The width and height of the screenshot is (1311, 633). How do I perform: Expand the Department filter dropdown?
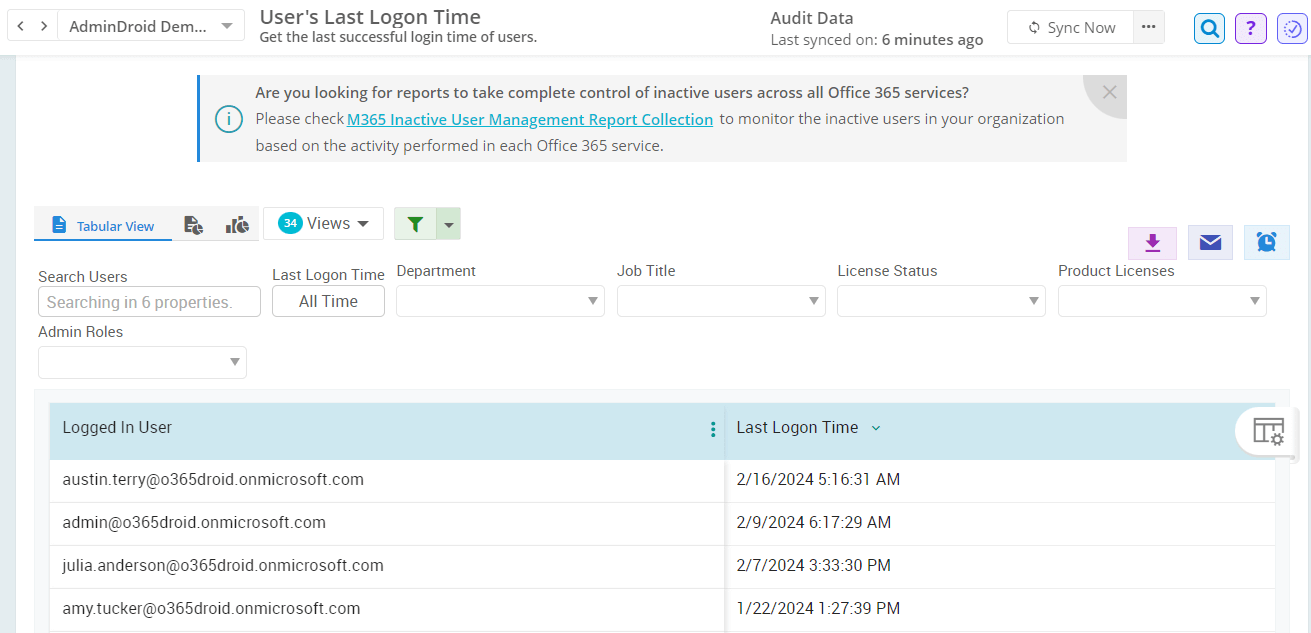[500, 301]
